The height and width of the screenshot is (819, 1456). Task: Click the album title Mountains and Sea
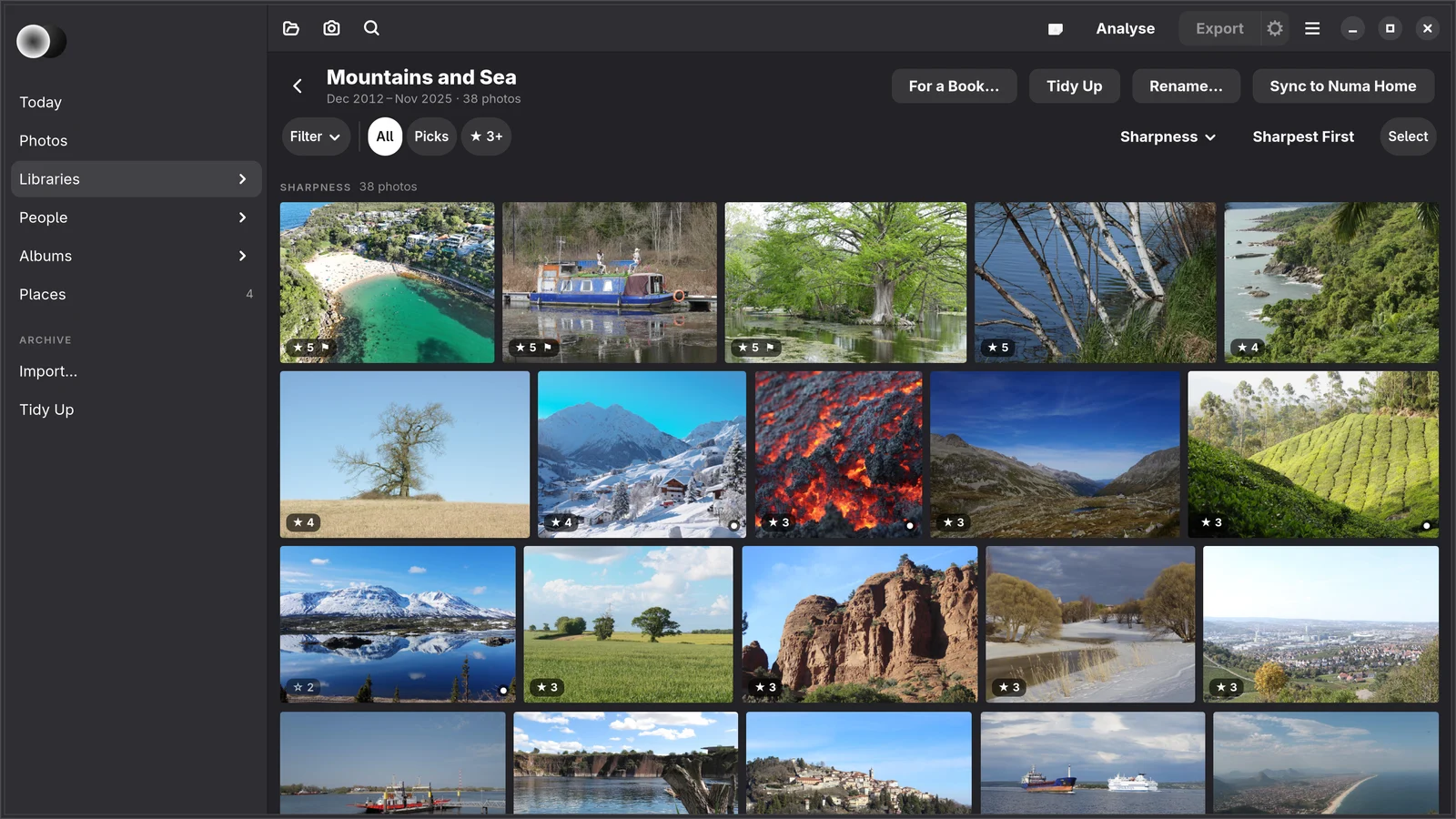[421, 77]
